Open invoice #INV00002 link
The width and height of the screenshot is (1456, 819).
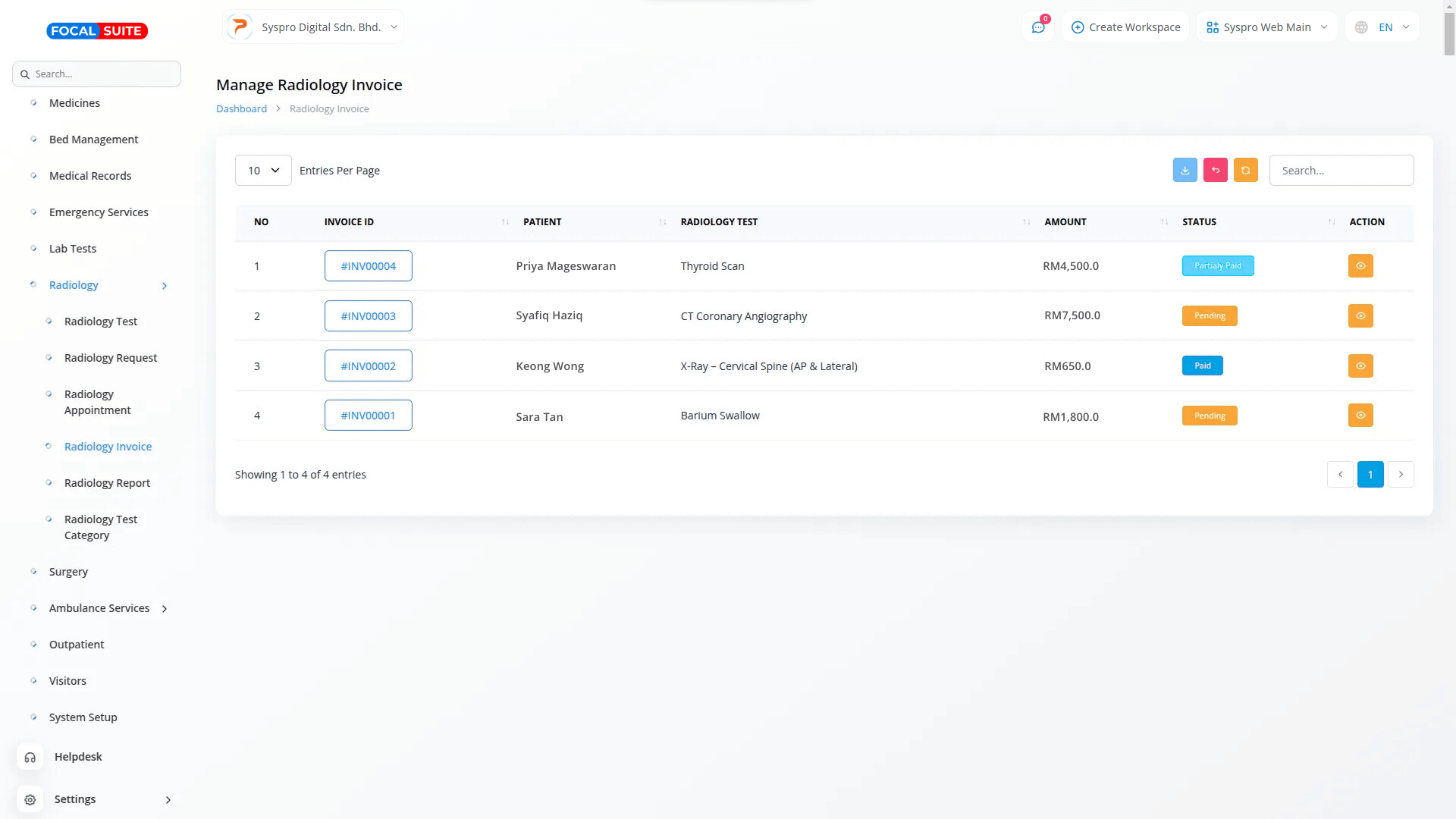point(368,366)
